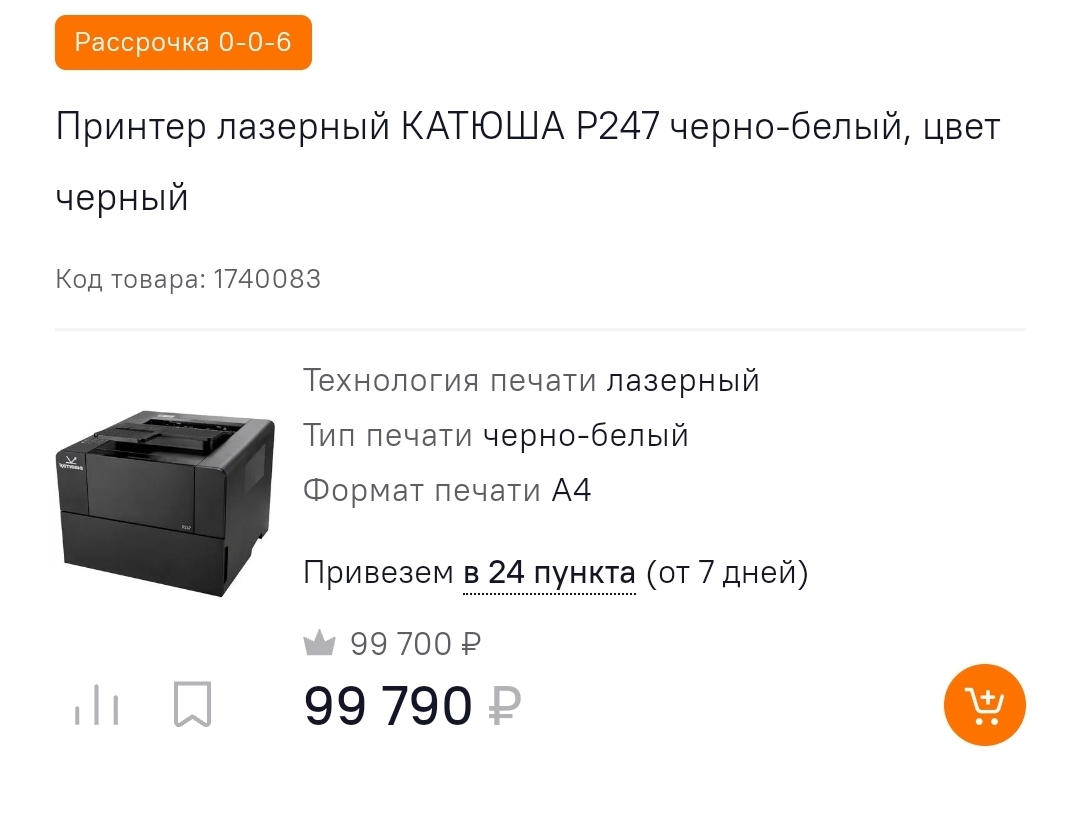
Task: Click the word "Привезем" in delivery line
Action: pos(378,573)
